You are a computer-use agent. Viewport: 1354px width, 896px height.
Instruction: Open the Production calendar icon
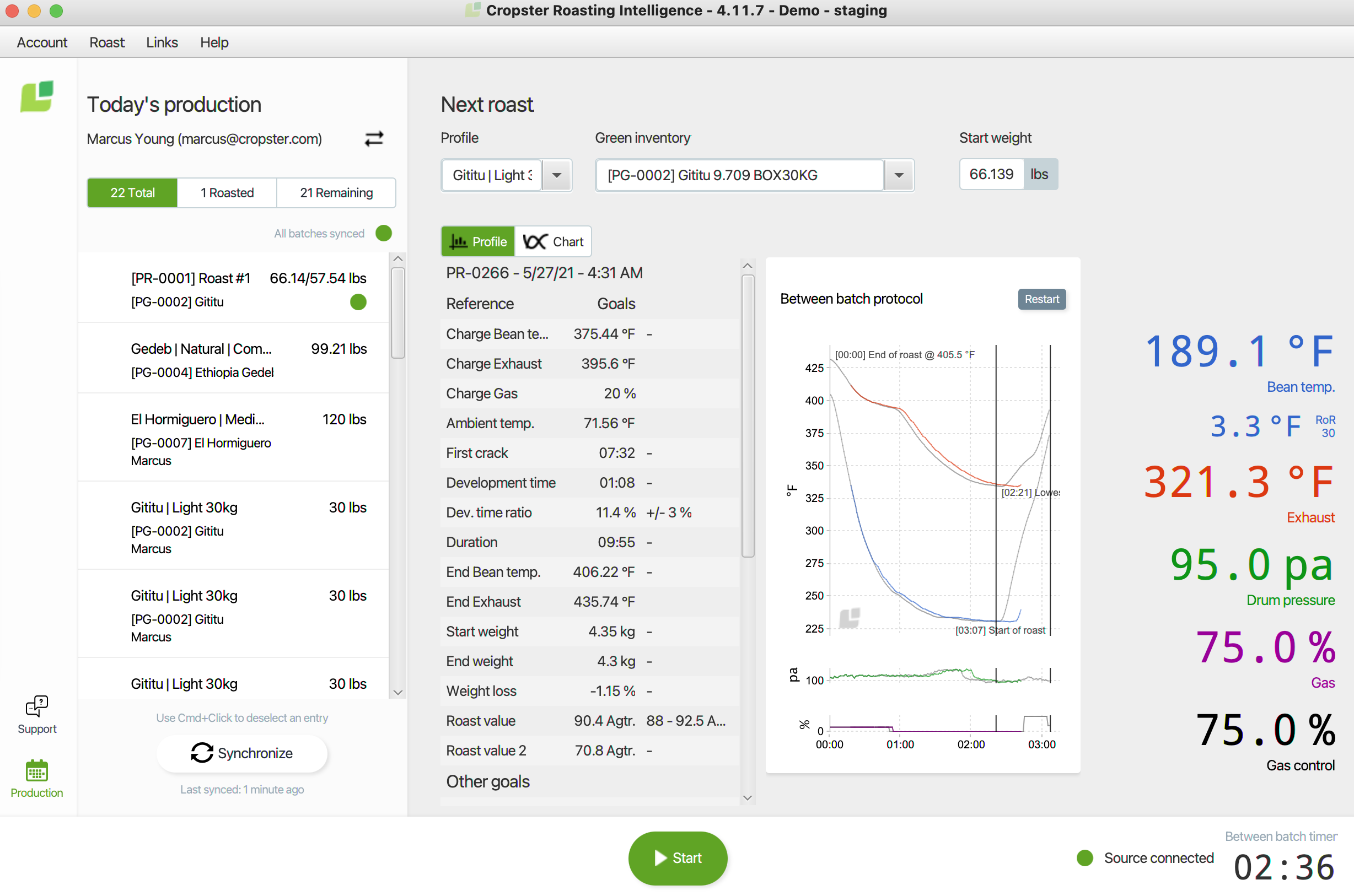tap(37, 779)
